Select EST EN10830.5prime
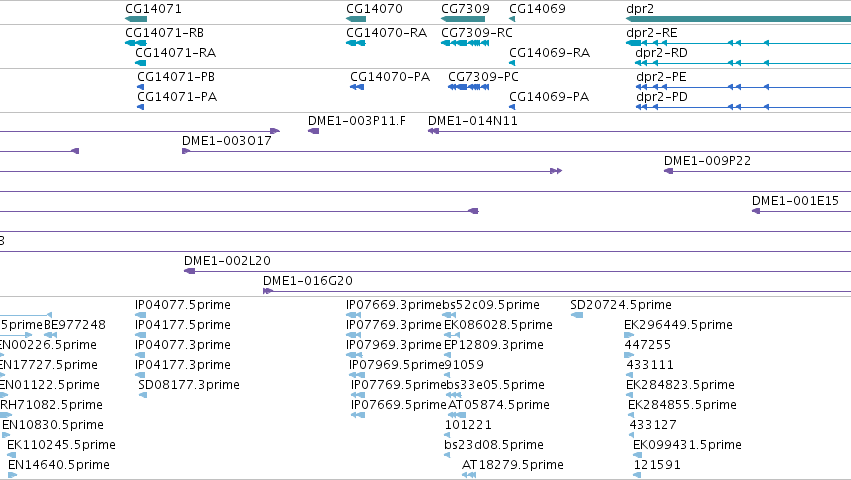 point(53,425)
